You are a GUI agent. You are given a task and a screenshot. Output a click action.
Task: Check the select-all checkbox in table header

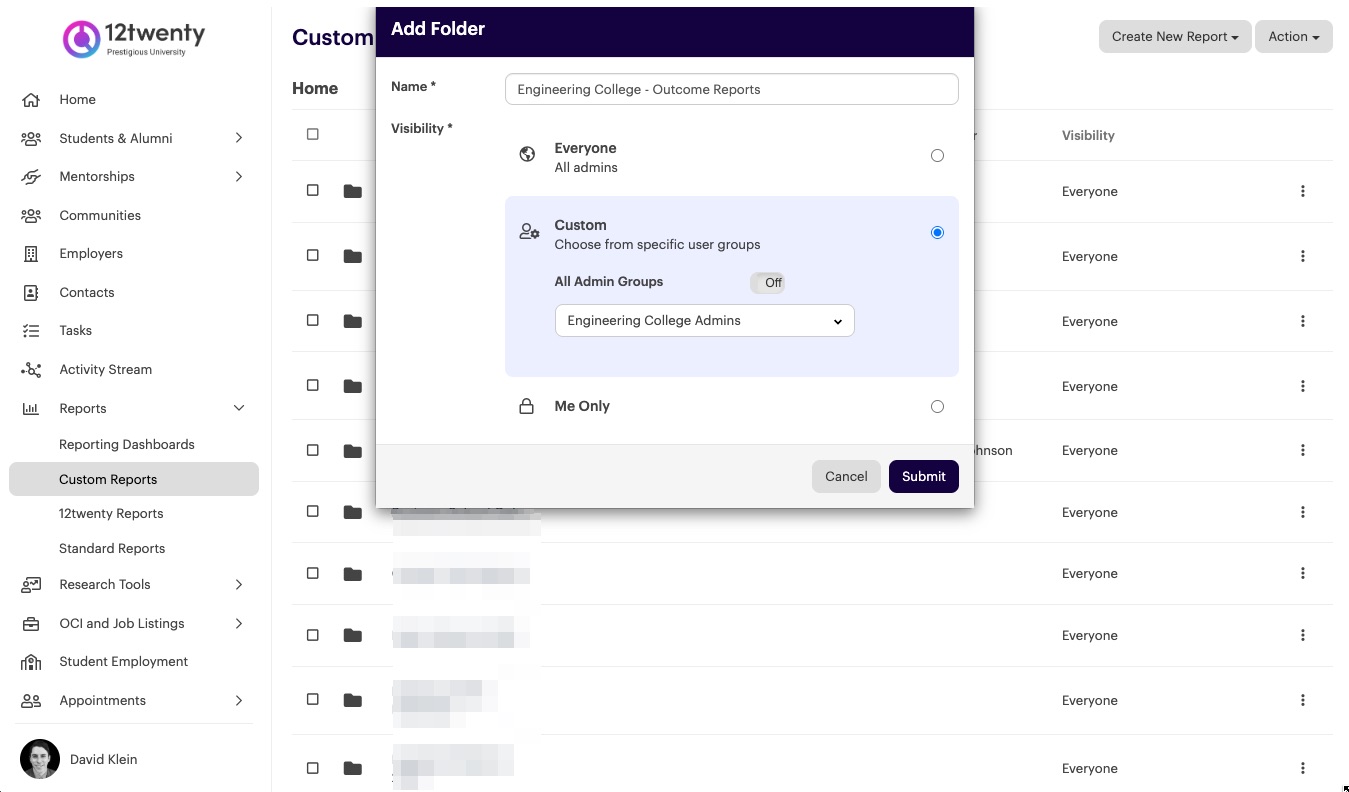[313, 134]
